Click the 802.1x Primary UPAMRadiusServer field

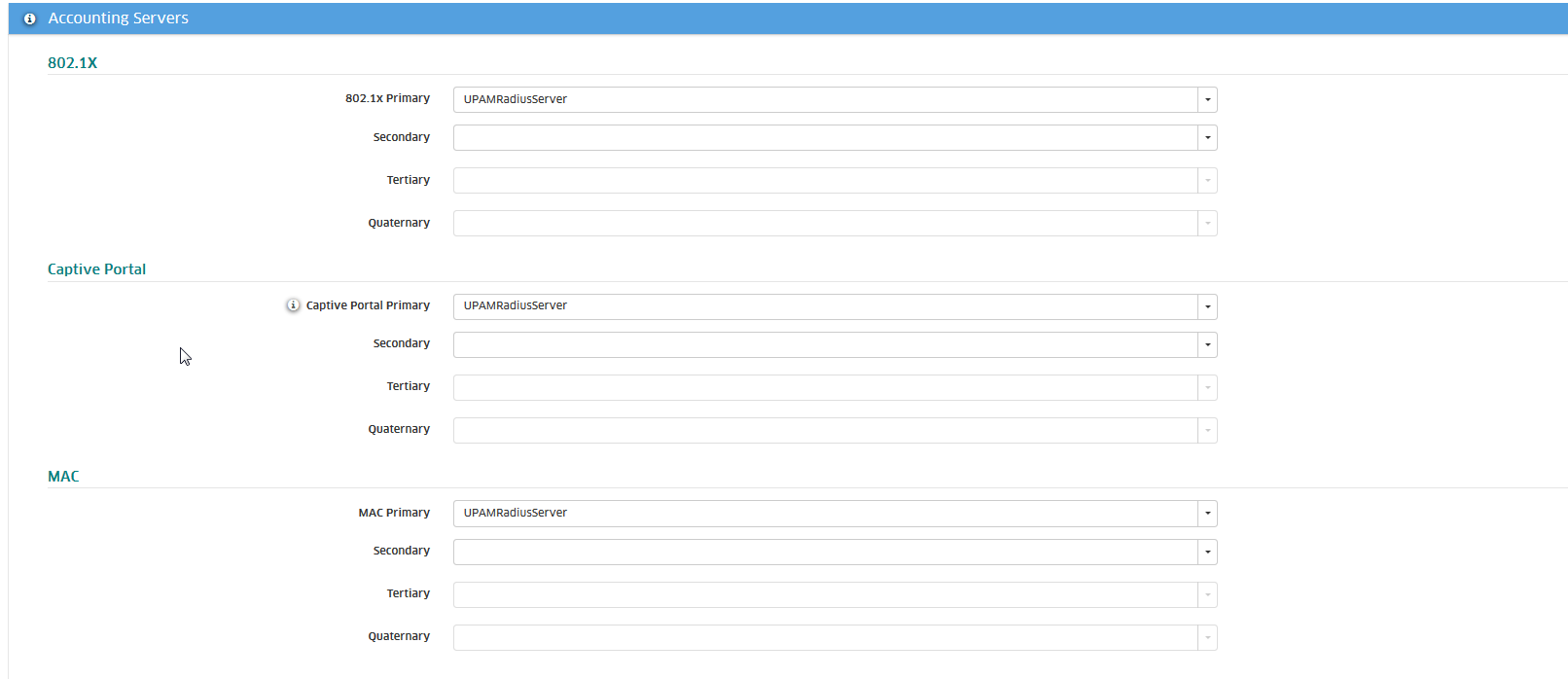coord(825,99)
